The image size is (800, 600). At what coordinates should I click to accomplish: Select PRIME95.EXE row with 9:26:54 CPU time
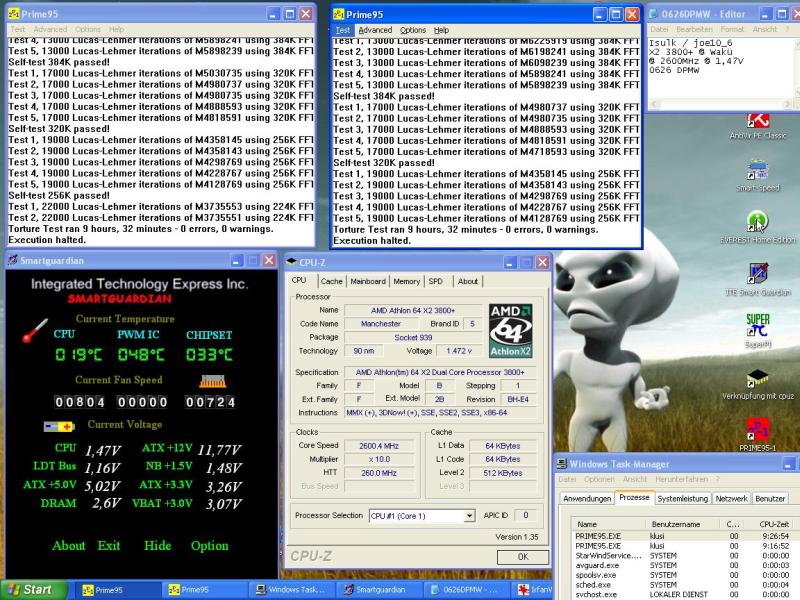click(x=682, y=536)
